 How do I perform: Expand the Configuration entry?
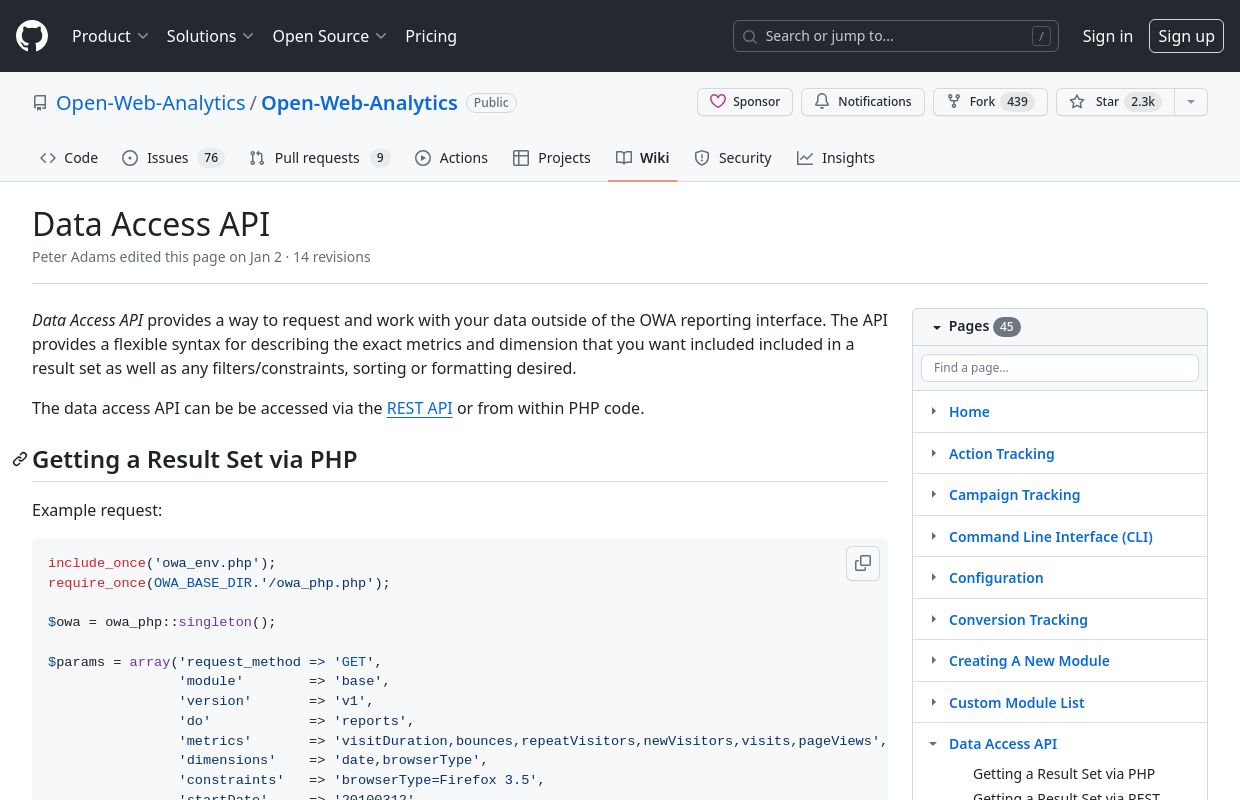click(934, 577)
